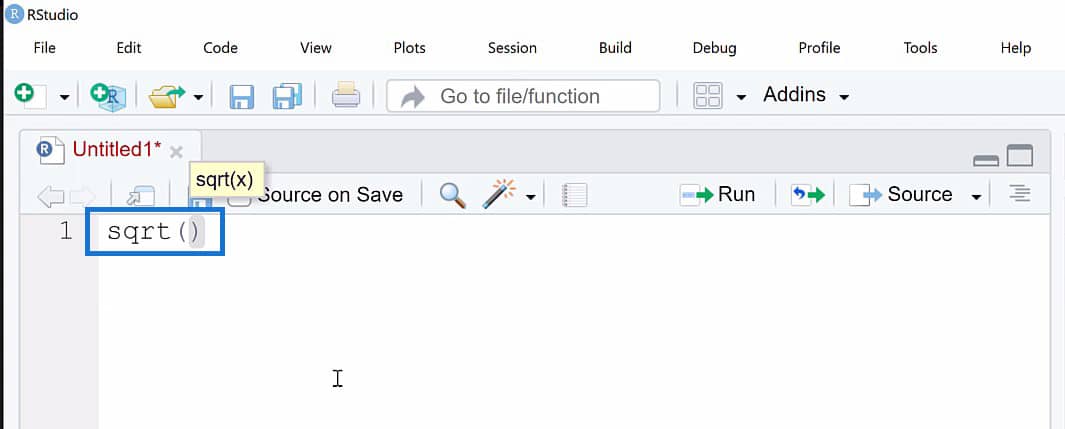Go back to previous source location
This screenshot has width=1065, height=429.
pyautogui.click(x=50, y=196)
